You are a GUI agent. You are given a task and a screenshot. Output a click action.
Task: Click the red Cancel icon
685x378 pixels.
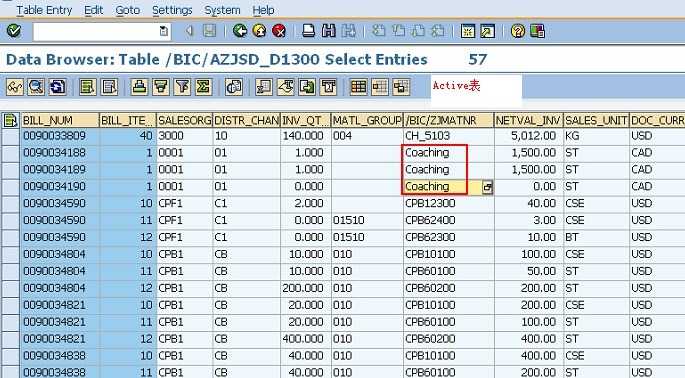(x=279, y=31)
